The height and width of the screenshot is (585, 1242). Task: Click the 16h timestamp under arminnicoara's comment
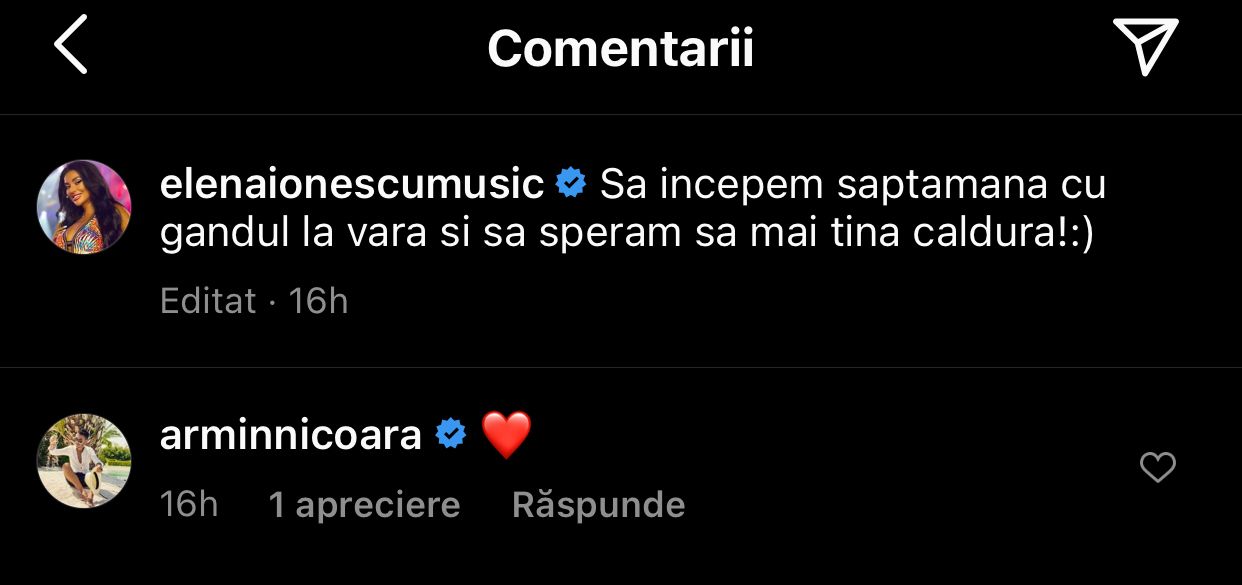coord(189,505)
